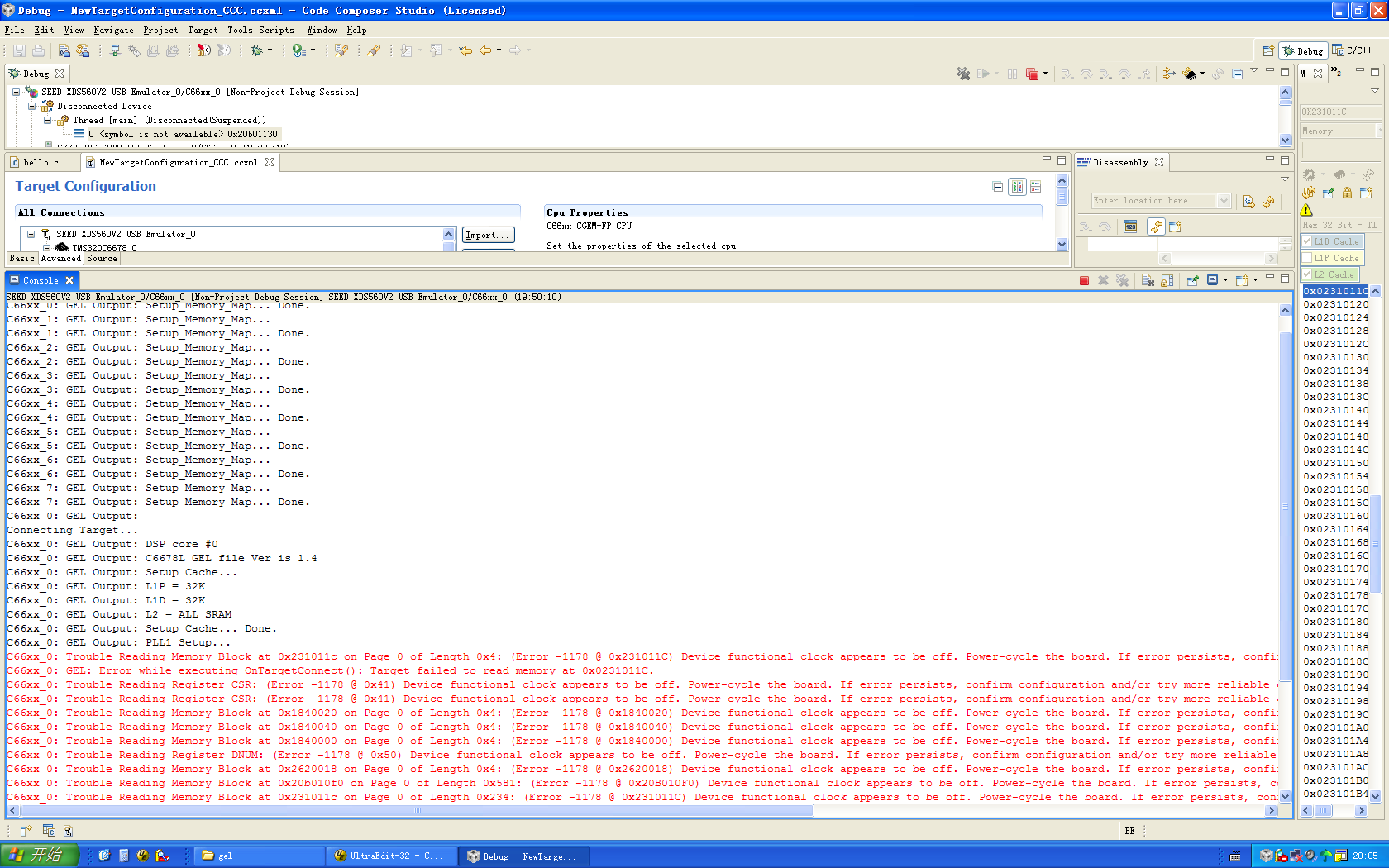Viewport: 1389px width, 868px height.
Task: Click the Open Console icon
Action: pos(1242,280)
